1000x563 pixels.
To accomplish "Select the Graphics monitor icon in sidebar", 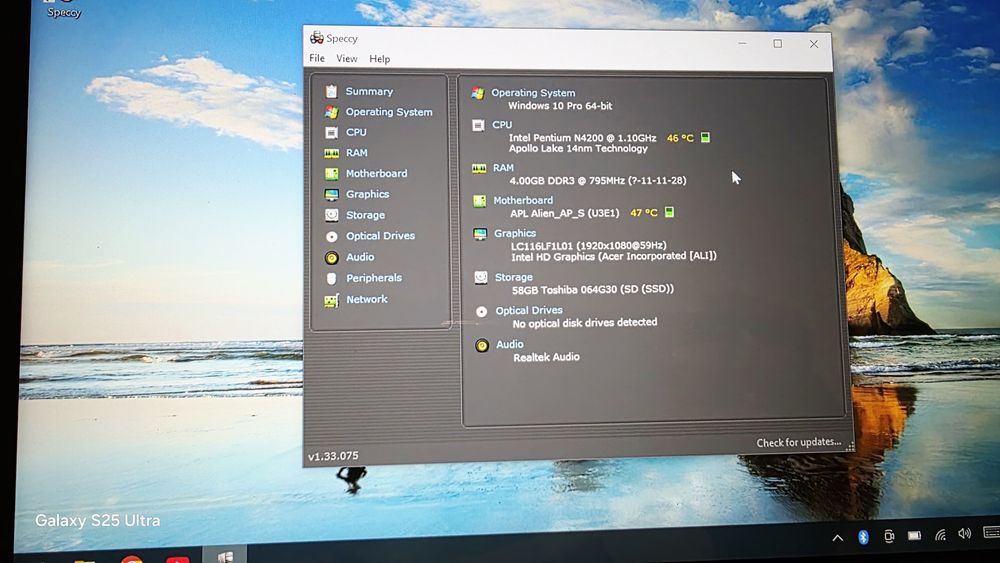I will click(331, 194).
